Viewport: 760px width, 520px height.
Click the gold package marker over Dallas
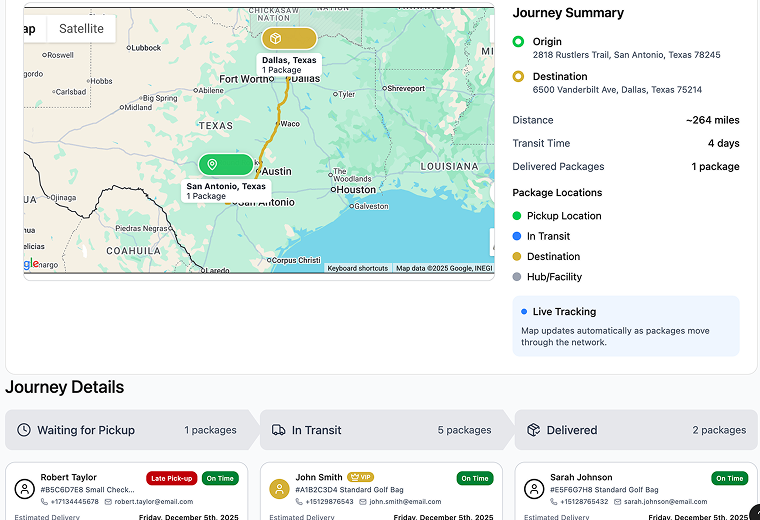pos(289,38)
